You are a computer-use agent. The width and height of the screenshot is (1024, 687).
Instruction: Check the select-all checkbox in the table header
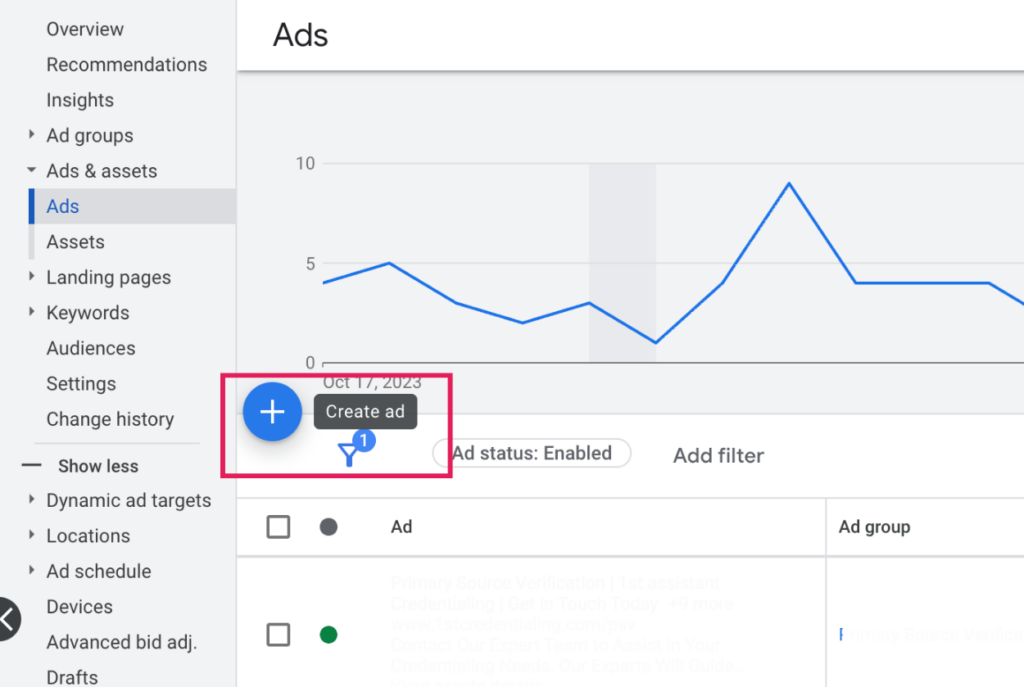[x=278, y=527]
